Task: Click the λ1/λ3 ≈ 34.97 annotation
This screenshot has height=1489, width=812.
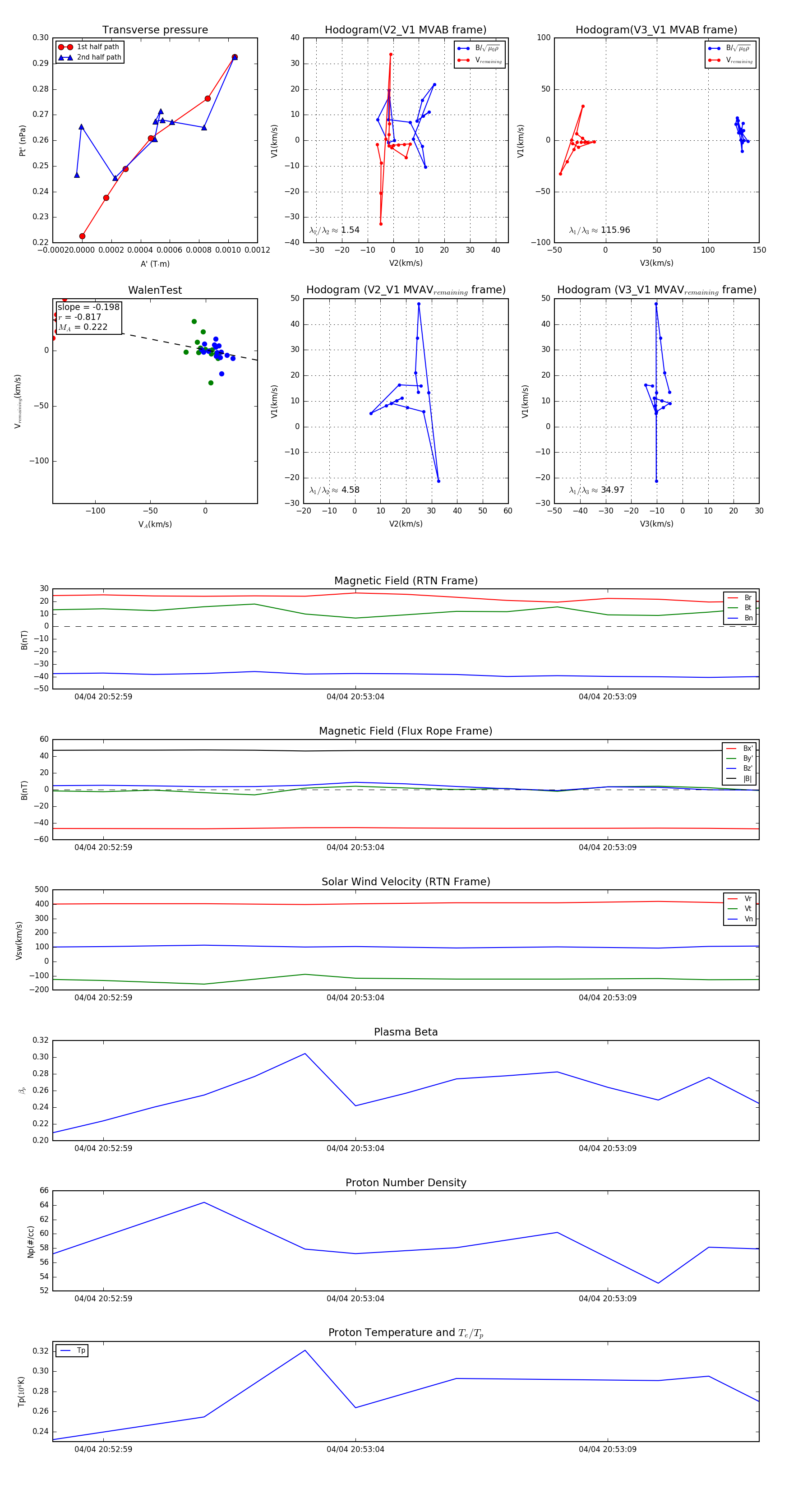Action: click(x=596, y=490)
